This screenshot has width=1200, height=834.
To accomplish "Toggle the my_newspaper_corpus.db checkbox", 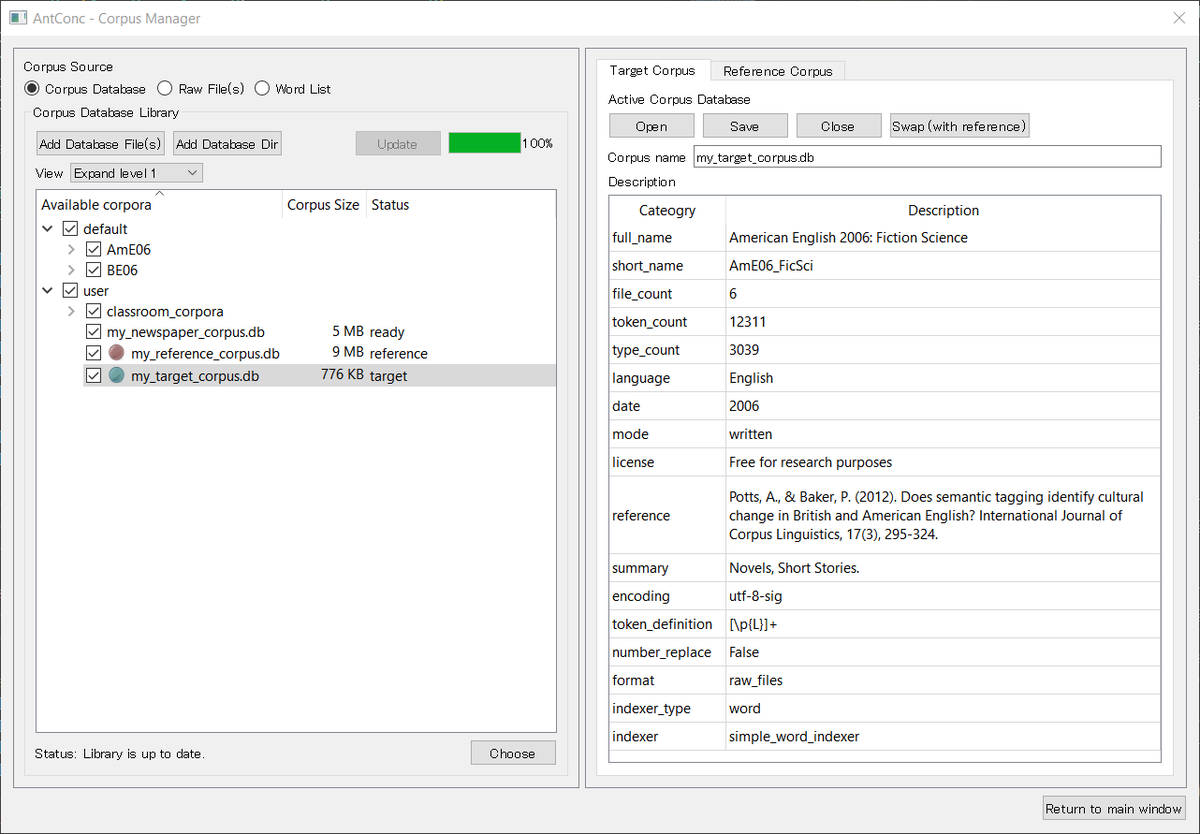I will coord(94,332).
